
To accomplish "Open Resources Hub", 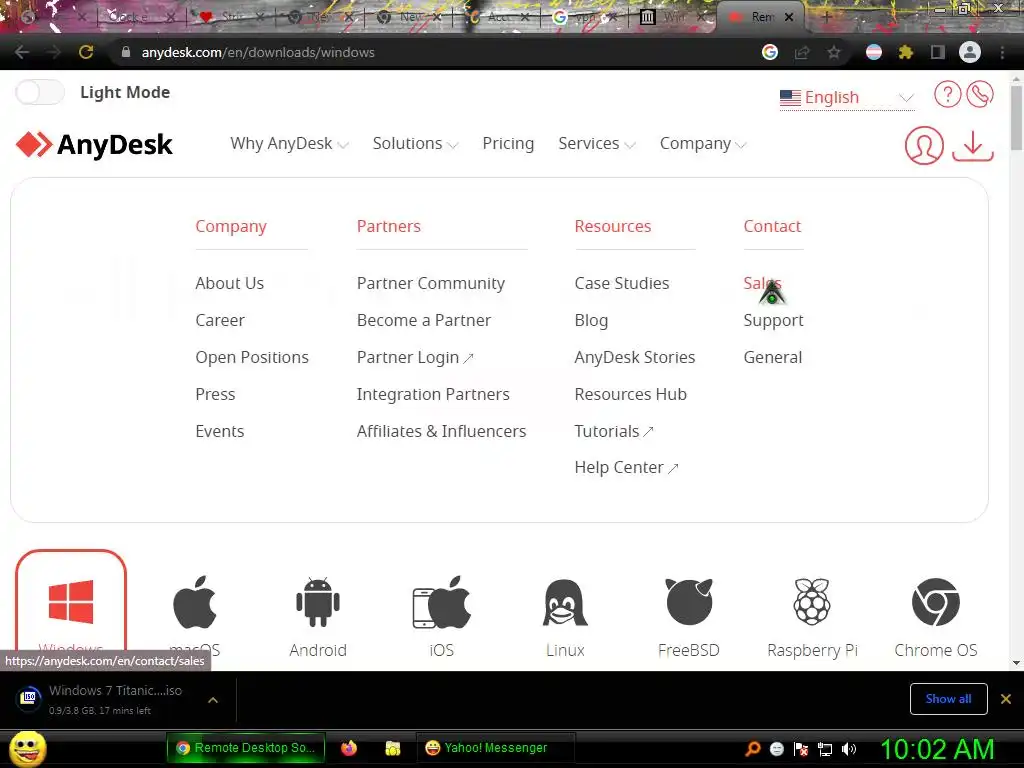I will [630, 394].
